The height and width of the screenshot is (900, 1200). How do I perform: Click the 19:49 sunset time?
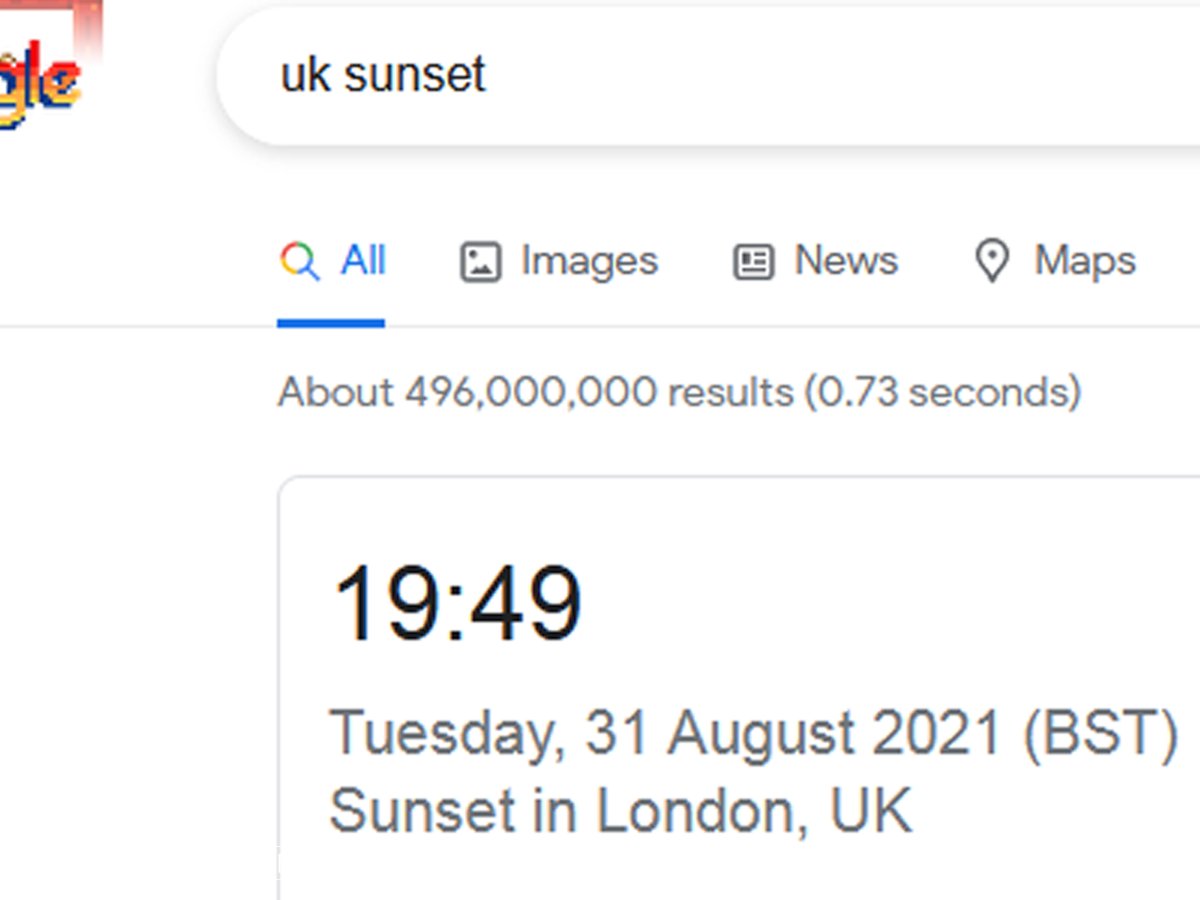[x=457, y=604]
